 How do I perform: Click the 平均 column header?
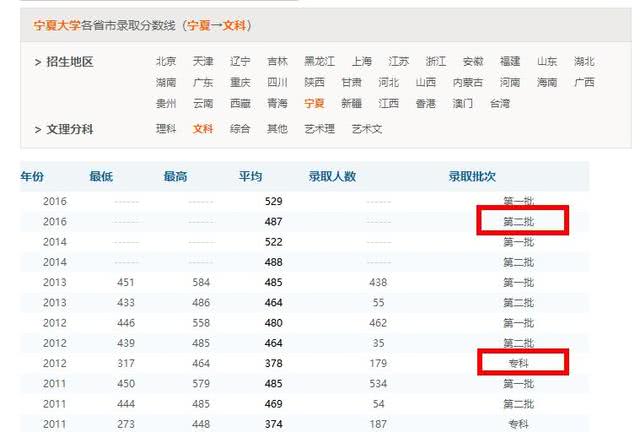pos(250,176)
